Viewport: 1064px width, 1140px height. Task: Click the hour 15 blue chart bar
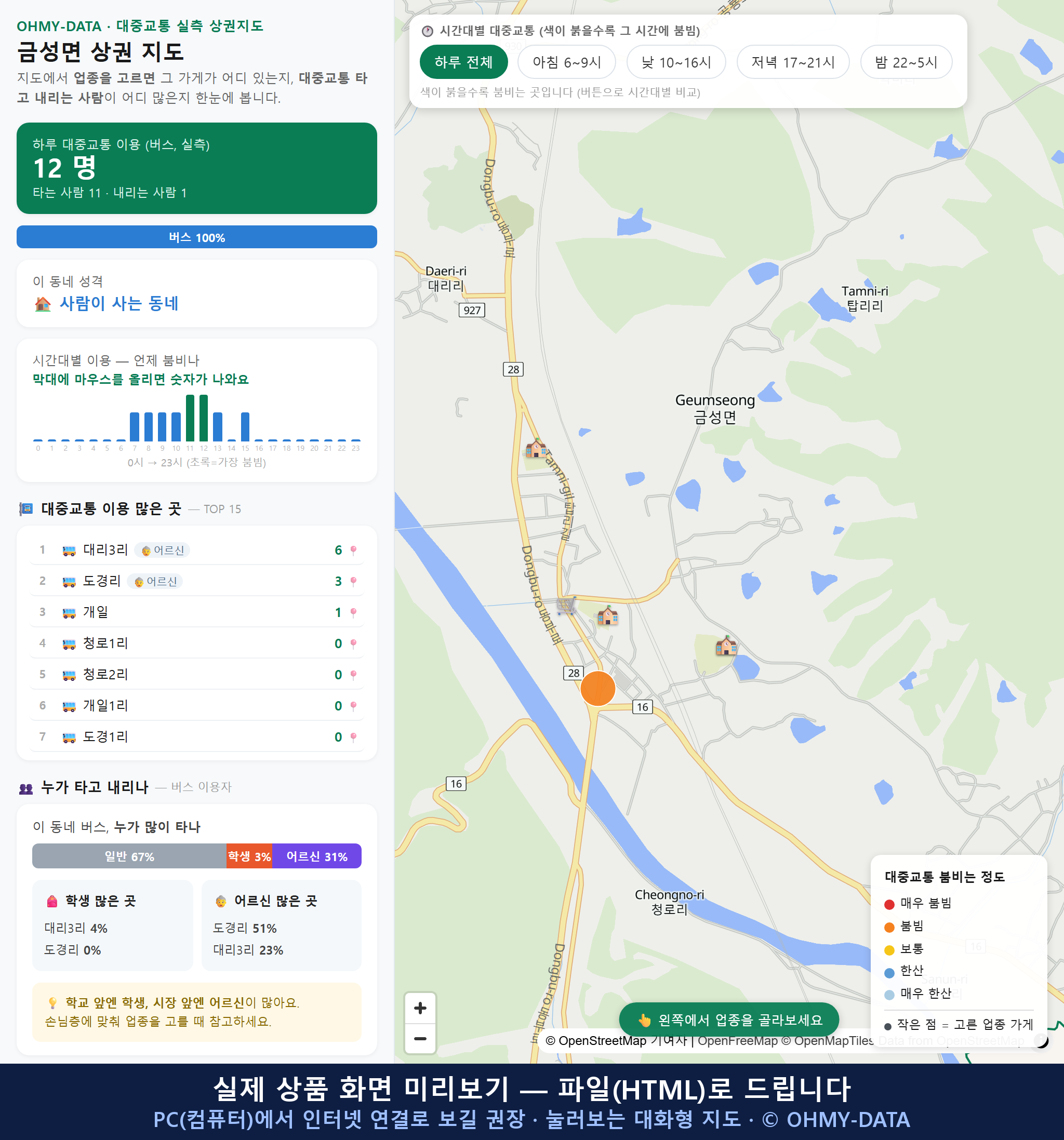coord(245,426)
